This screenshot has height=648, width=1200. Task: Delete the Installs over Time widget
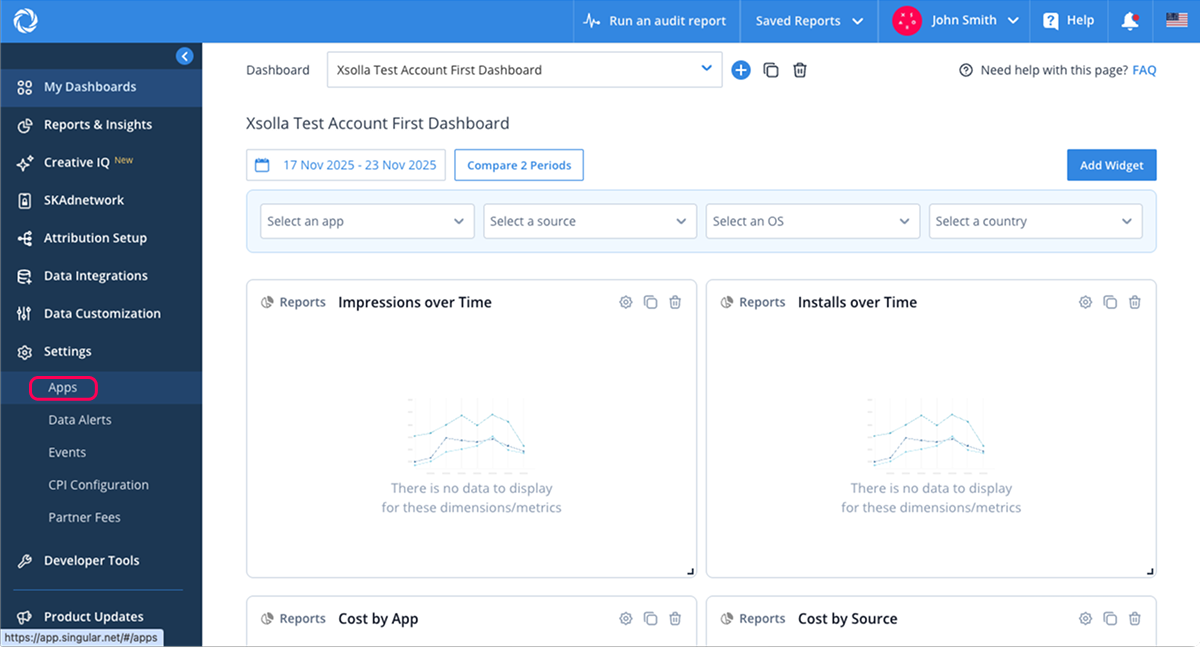click(1135, 302)
